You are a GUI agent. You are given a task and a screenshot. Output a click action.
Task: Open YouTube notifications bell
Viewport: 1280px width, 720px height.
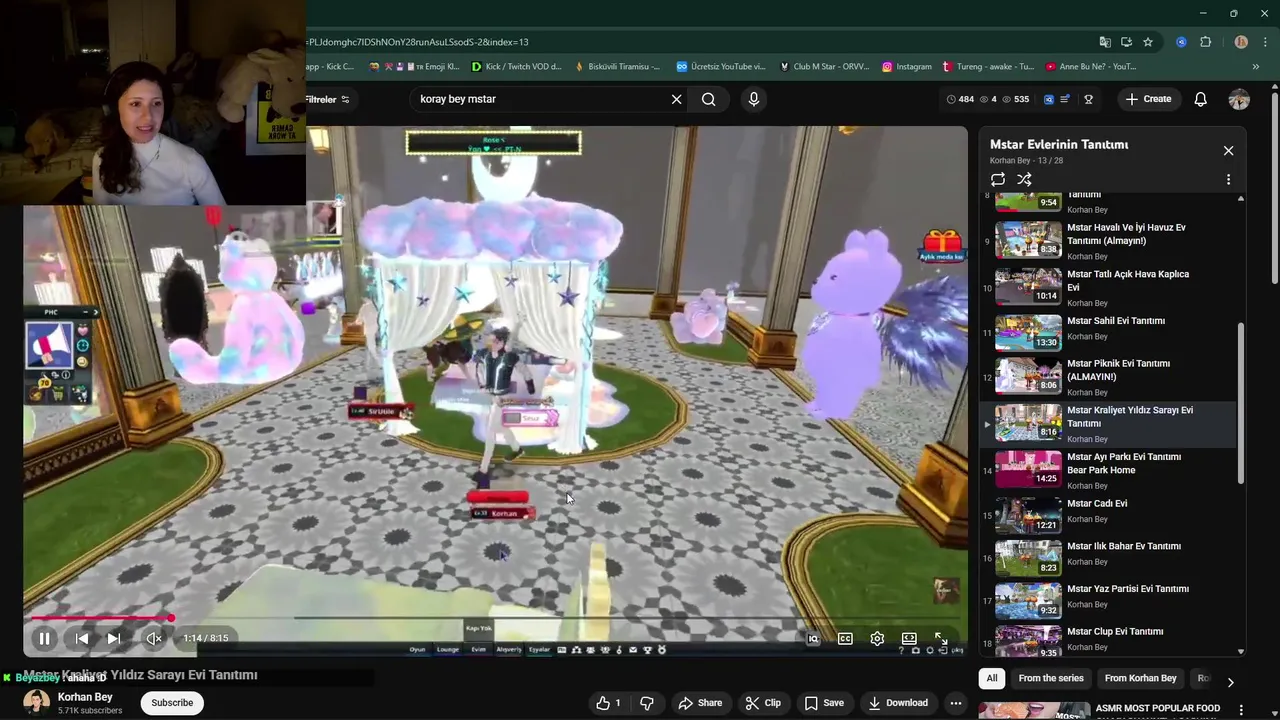point(1200,99)
